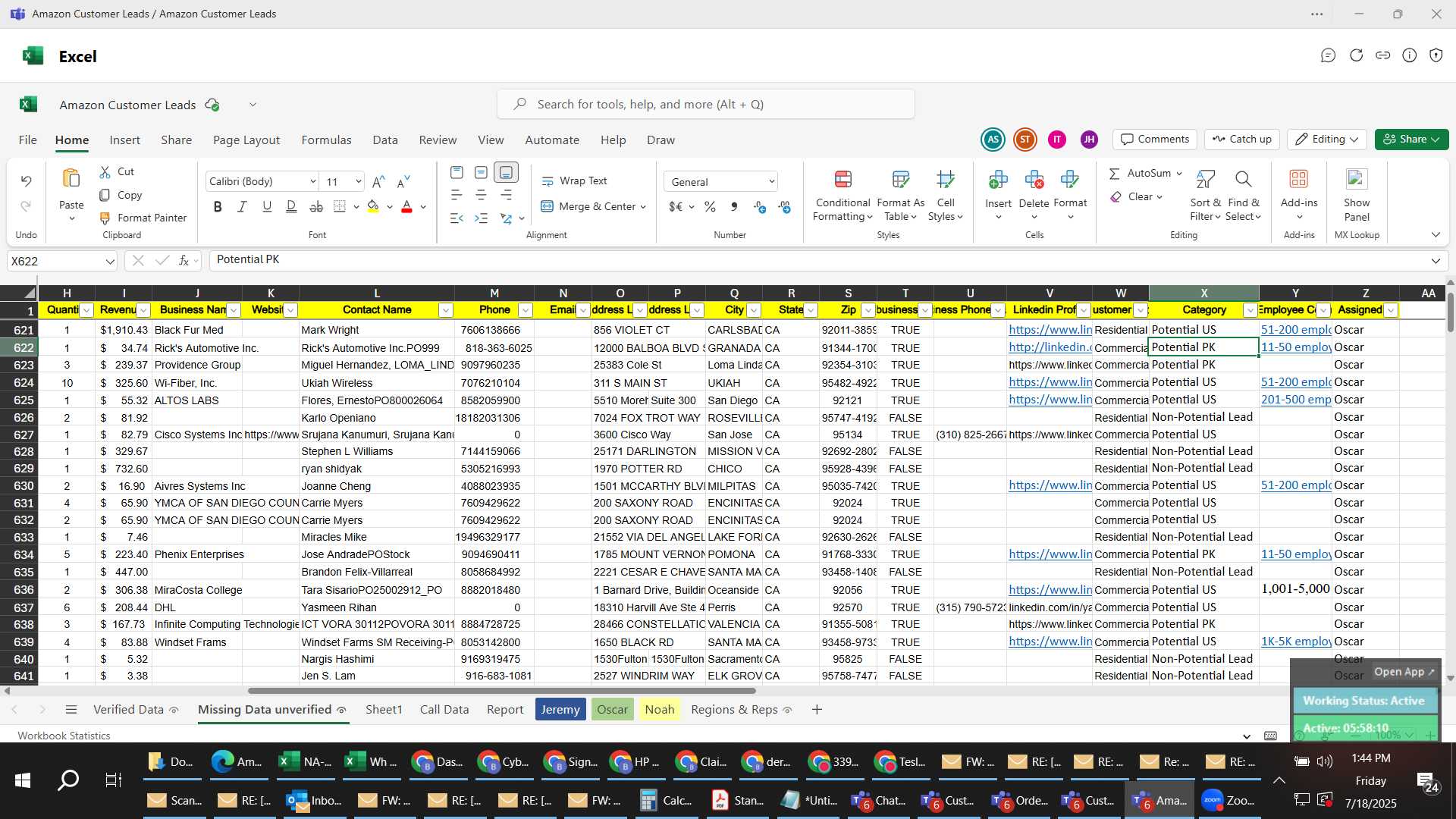
Task: Click the Comments button
Action: (1155, 140)
